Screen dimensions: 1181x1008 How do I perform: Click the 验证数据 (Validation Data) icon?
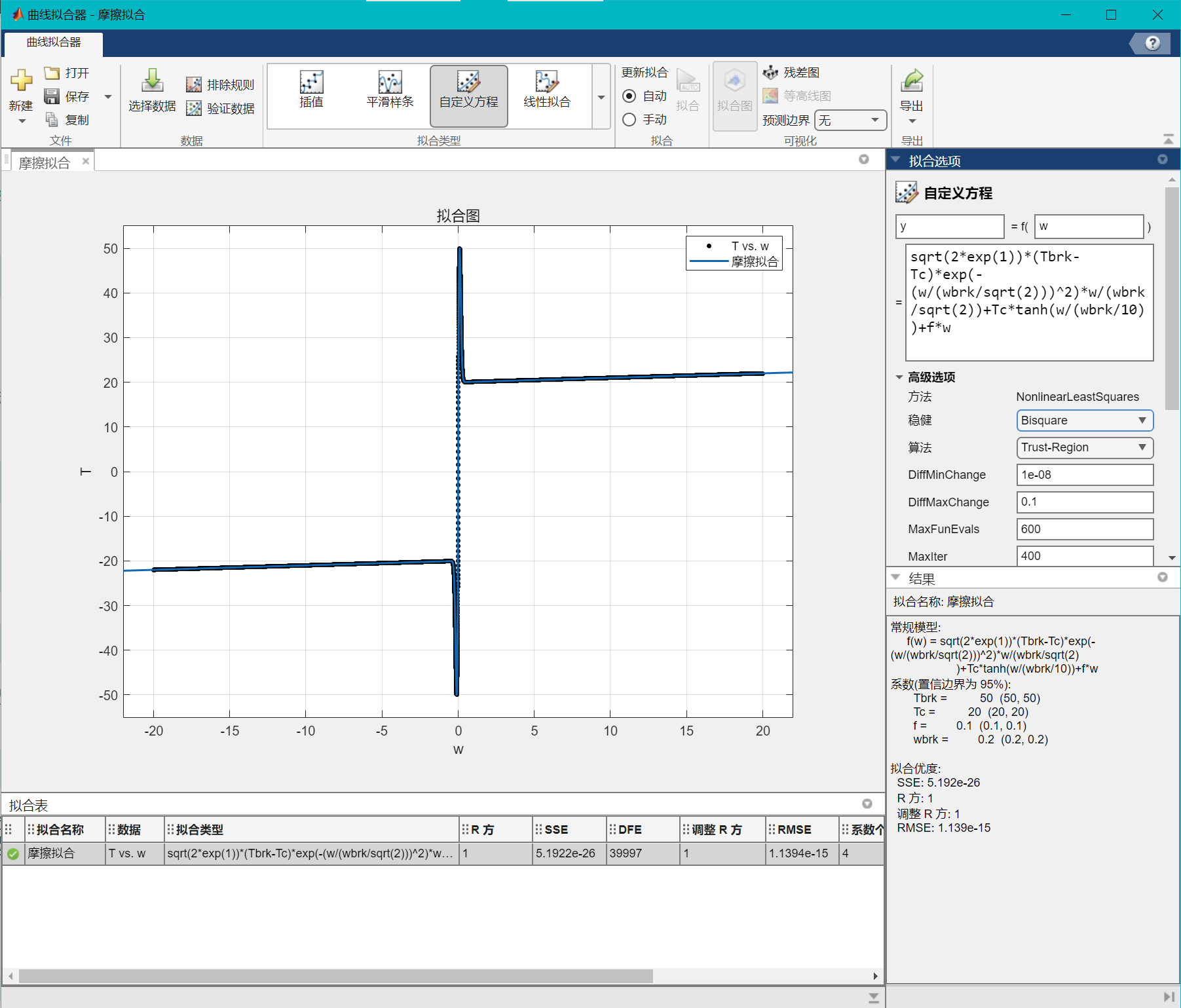[x=194, y=108]
